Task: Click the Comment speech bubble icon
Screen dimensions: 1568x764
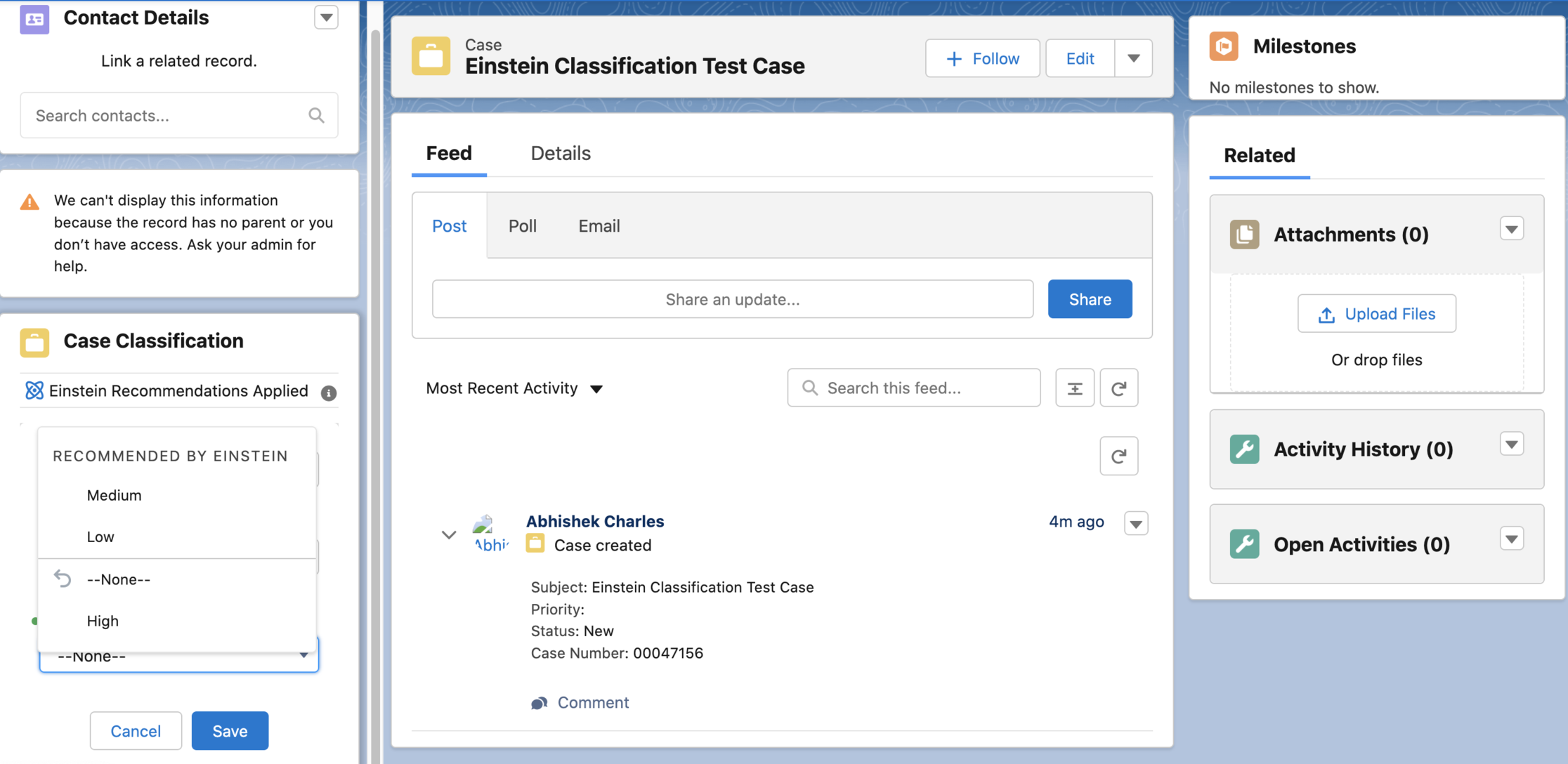Action: [539, 703]
